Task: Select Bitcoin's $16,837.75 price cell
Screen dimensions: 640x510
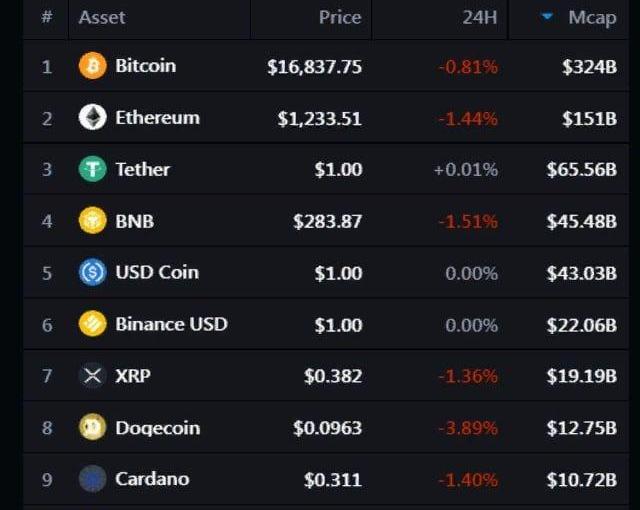Action: [x=314, y=67]
